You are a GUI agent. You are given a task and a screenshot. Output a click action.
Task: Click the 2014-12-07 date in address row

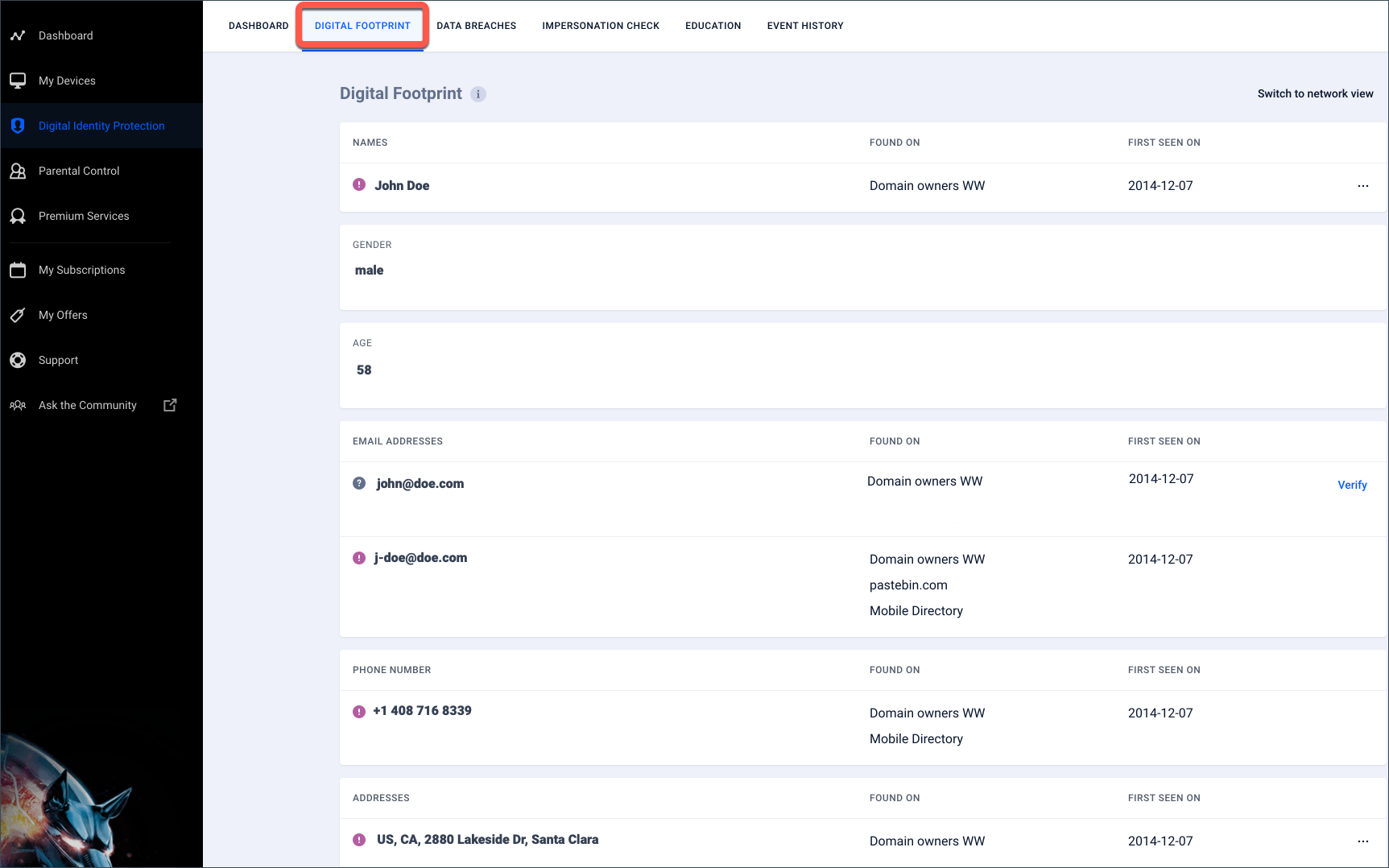[x=1160, y=841]
